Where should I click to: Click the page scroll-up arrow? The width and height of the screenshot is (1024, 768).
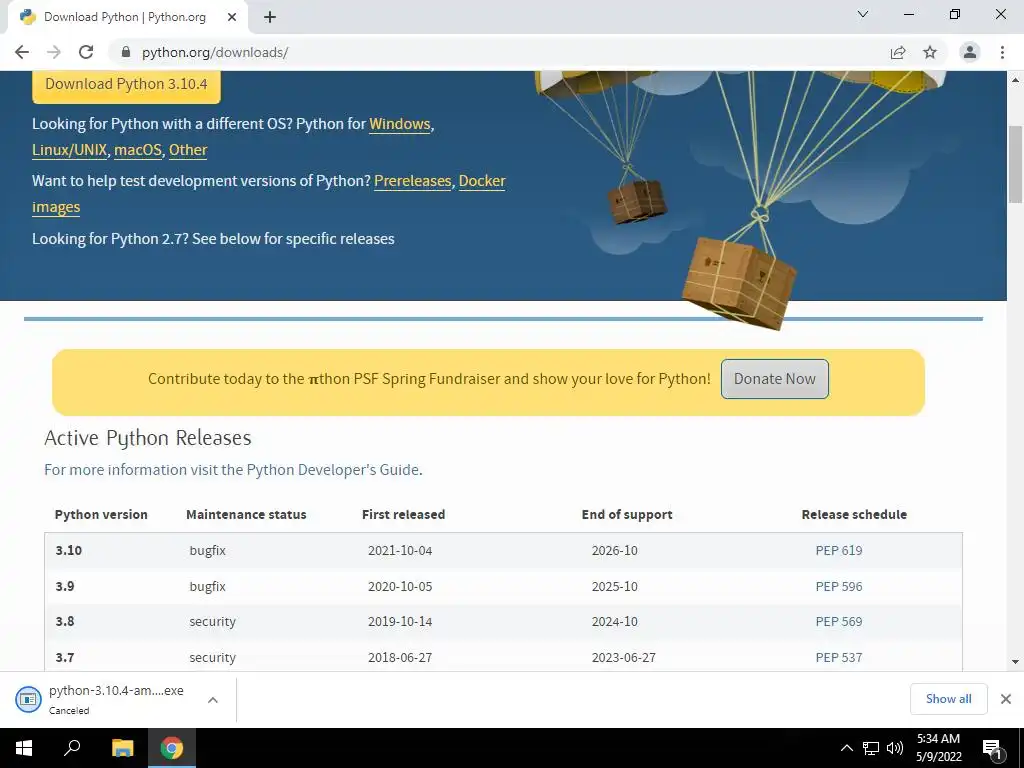[1016, 80]
